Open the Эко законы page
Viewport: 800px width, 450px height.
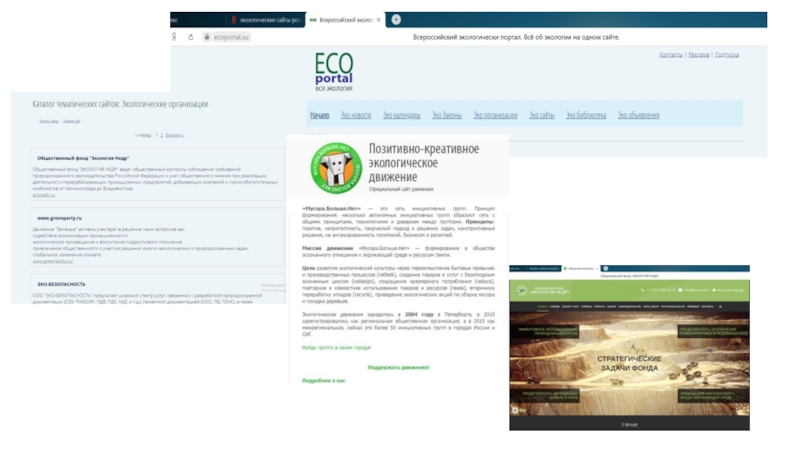click(x=447, y=115)
